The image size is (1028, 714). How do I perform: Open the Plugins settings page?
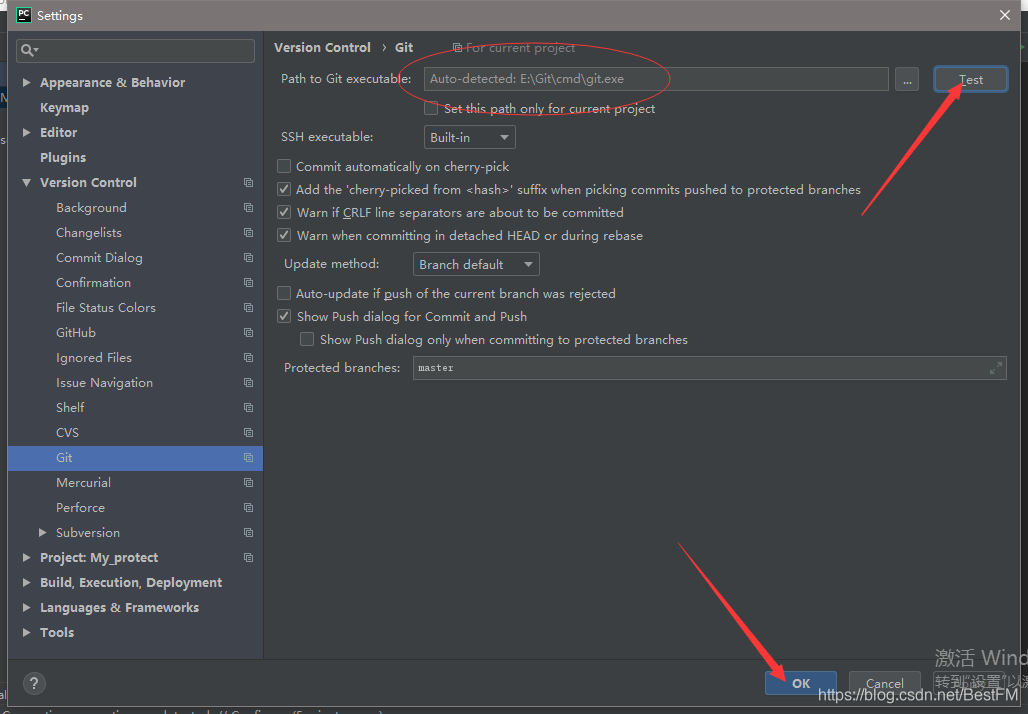point(63,157)
